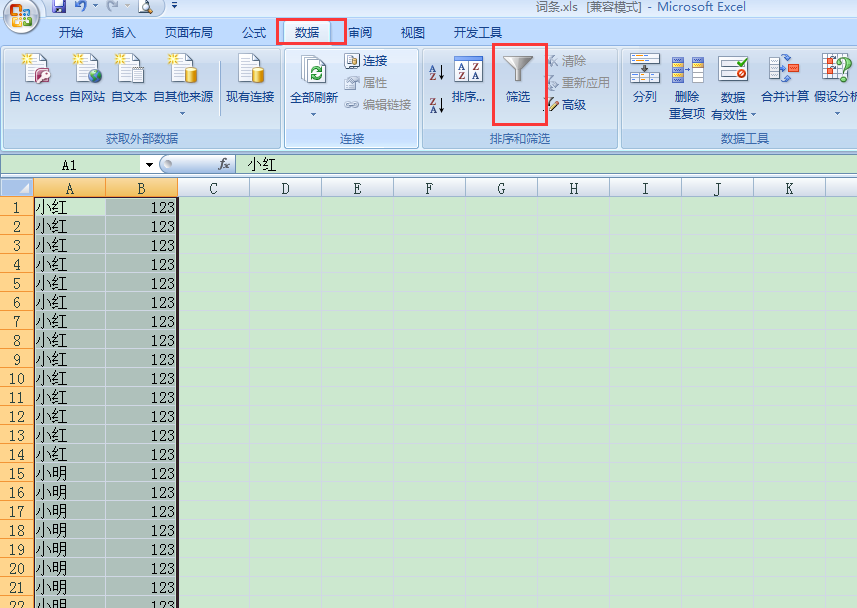
Task: Click the Name Box showing A1
Action: coord(70,165)
